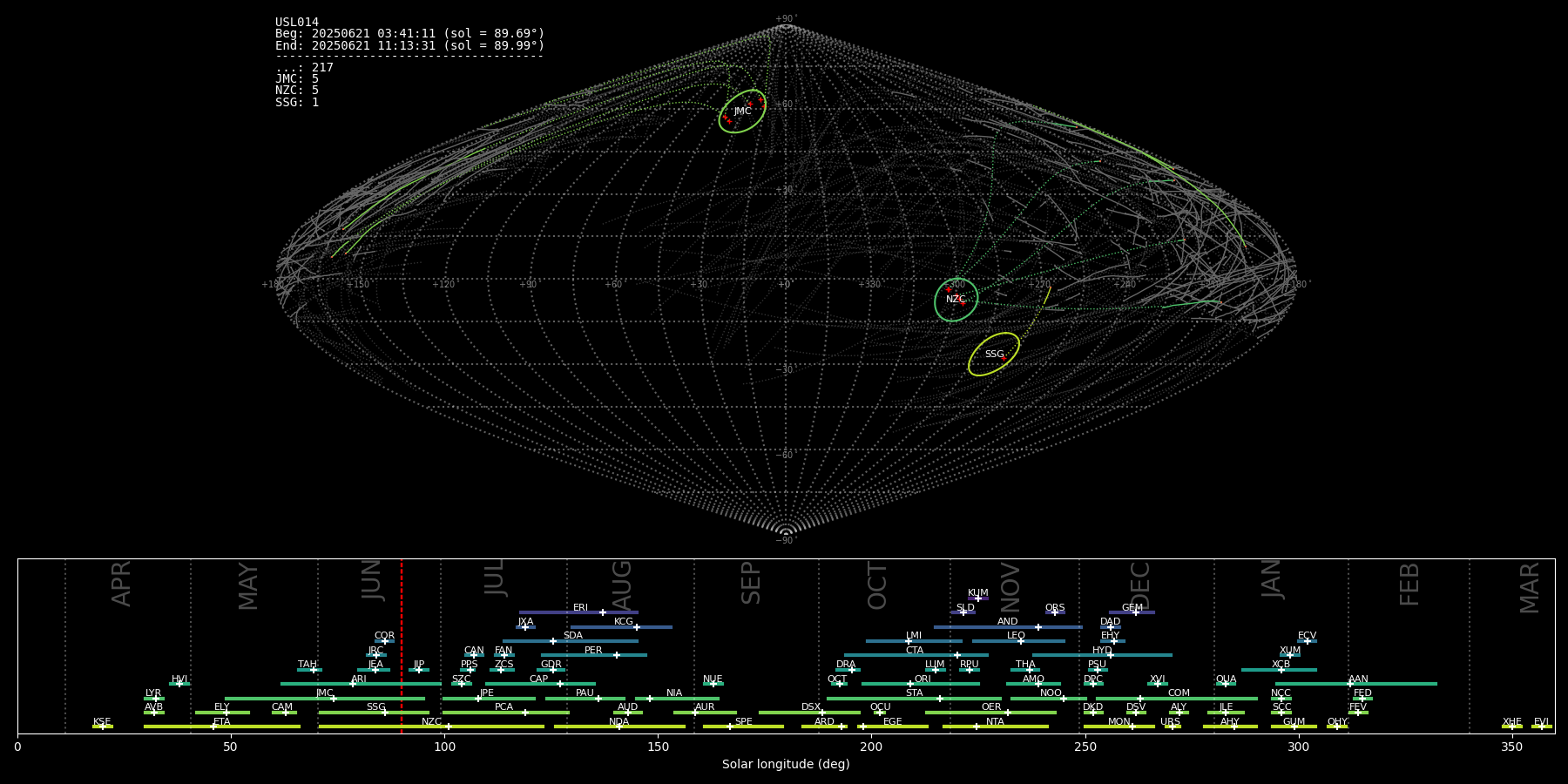Click the STA shower label in timeline
1568x784 pixels.
tap(914, 693)
